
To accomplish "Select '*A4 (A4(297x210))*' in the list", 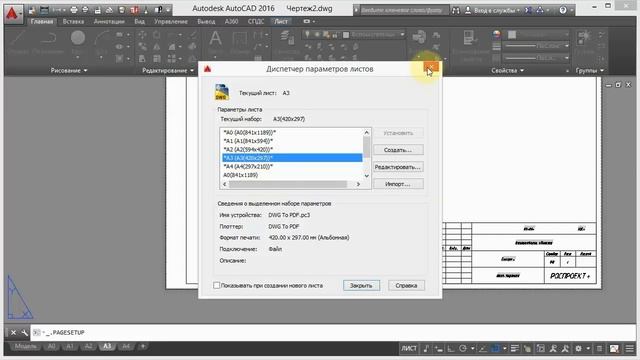I will (292, 167).
